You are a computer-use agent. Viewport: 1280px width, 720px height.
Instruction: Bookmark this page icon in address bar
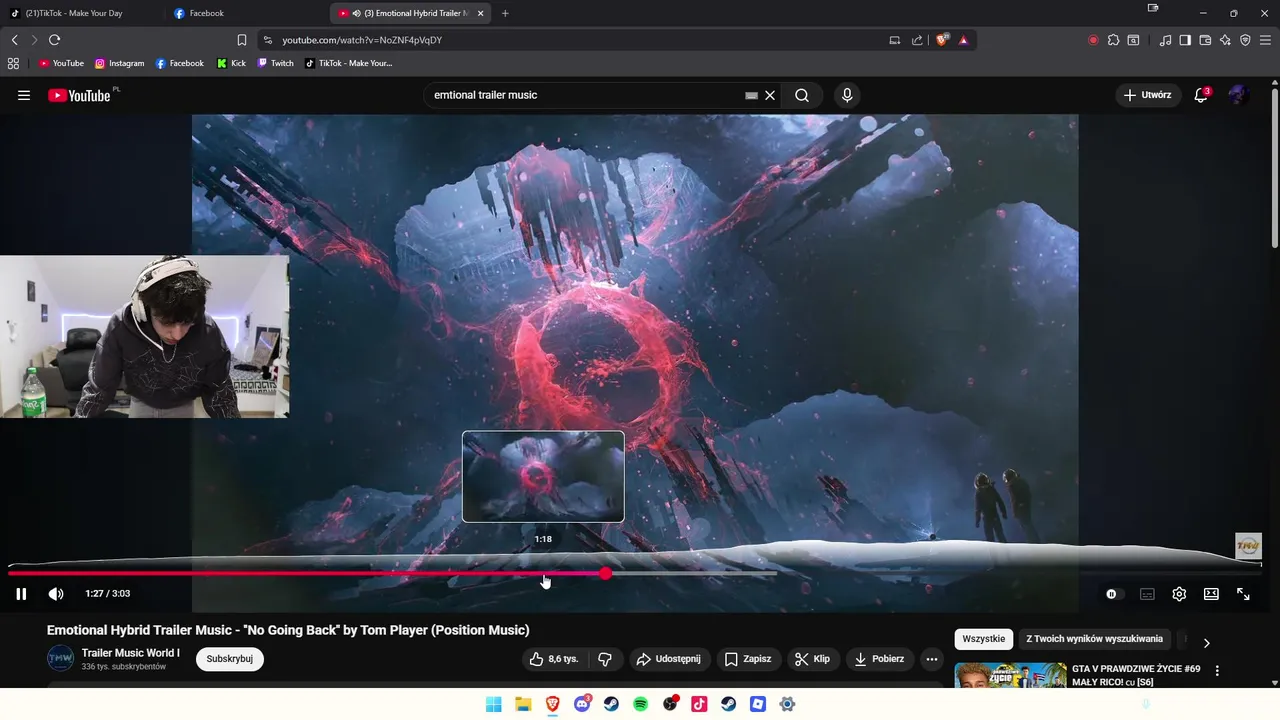click(x=241, y=40)
